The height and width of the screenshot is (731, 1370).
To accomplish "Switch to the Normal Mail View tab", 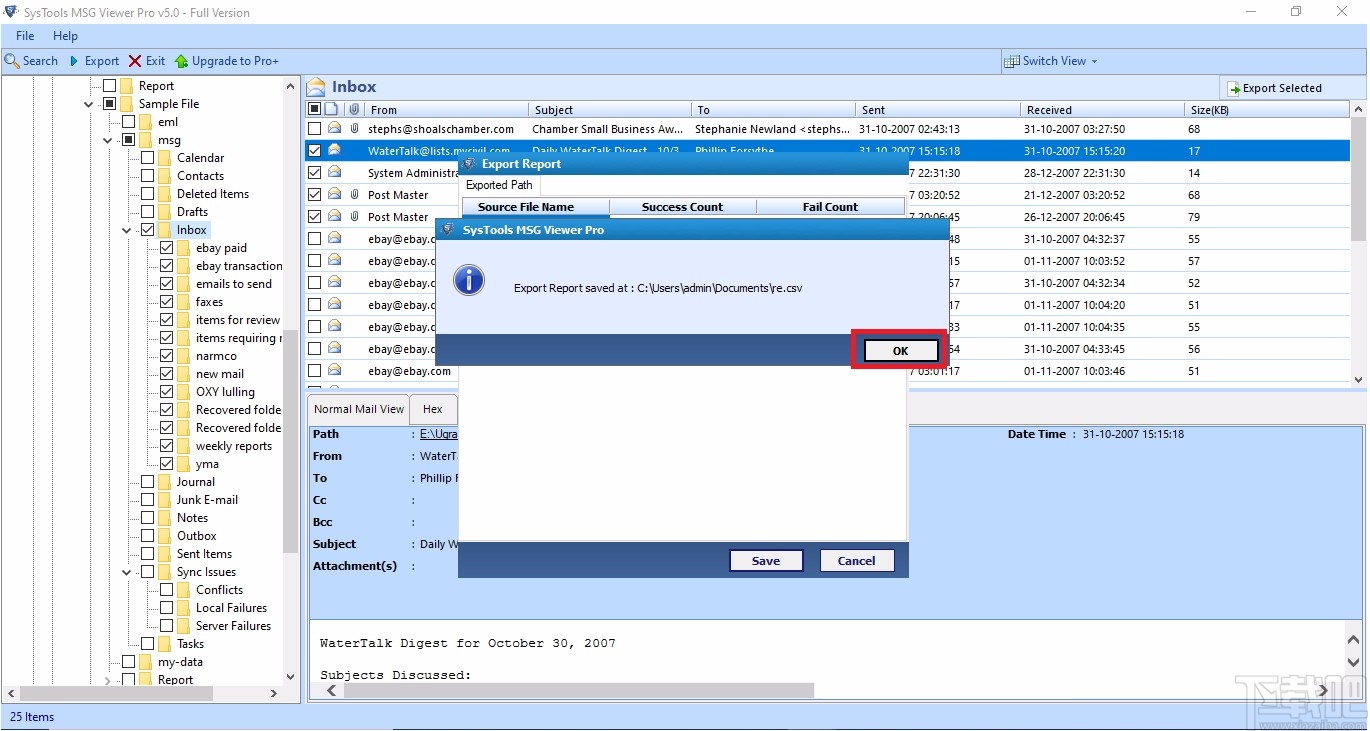I will tap(359, 409).
